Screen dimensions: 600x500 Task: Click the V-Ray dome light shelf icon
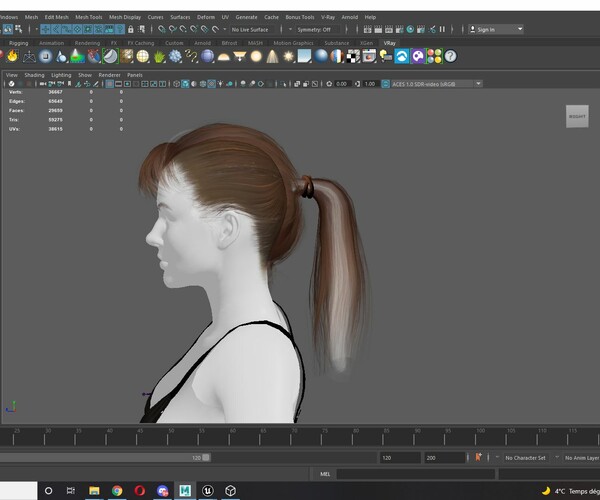223,57
